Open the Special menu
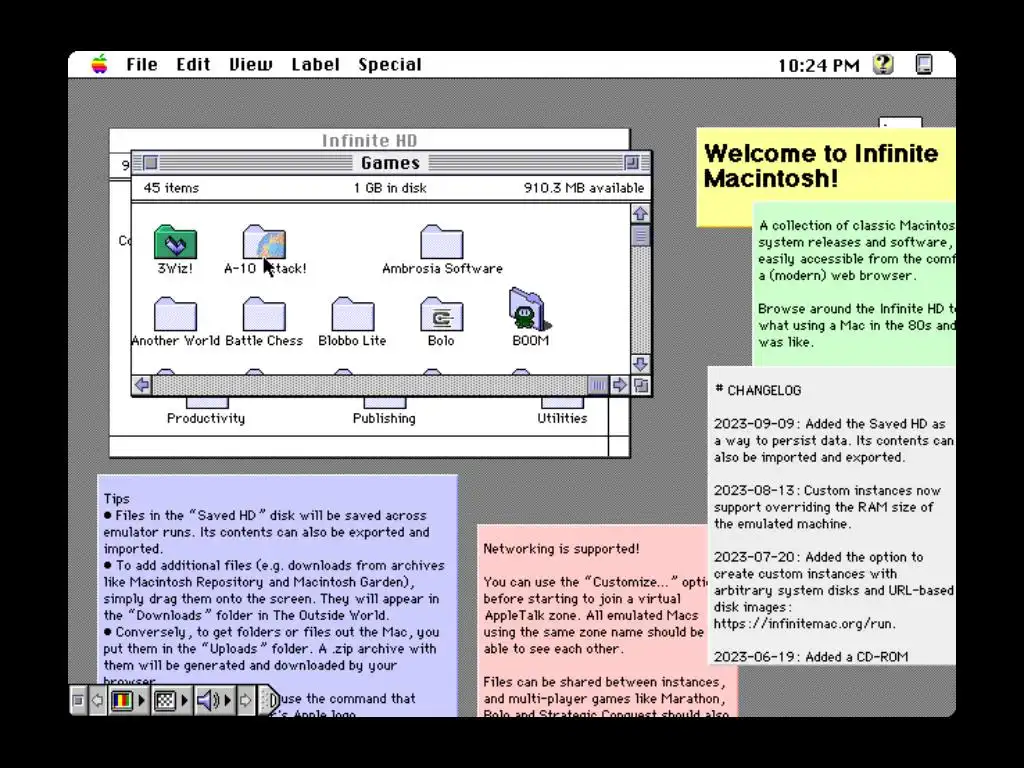 (390, 65)
